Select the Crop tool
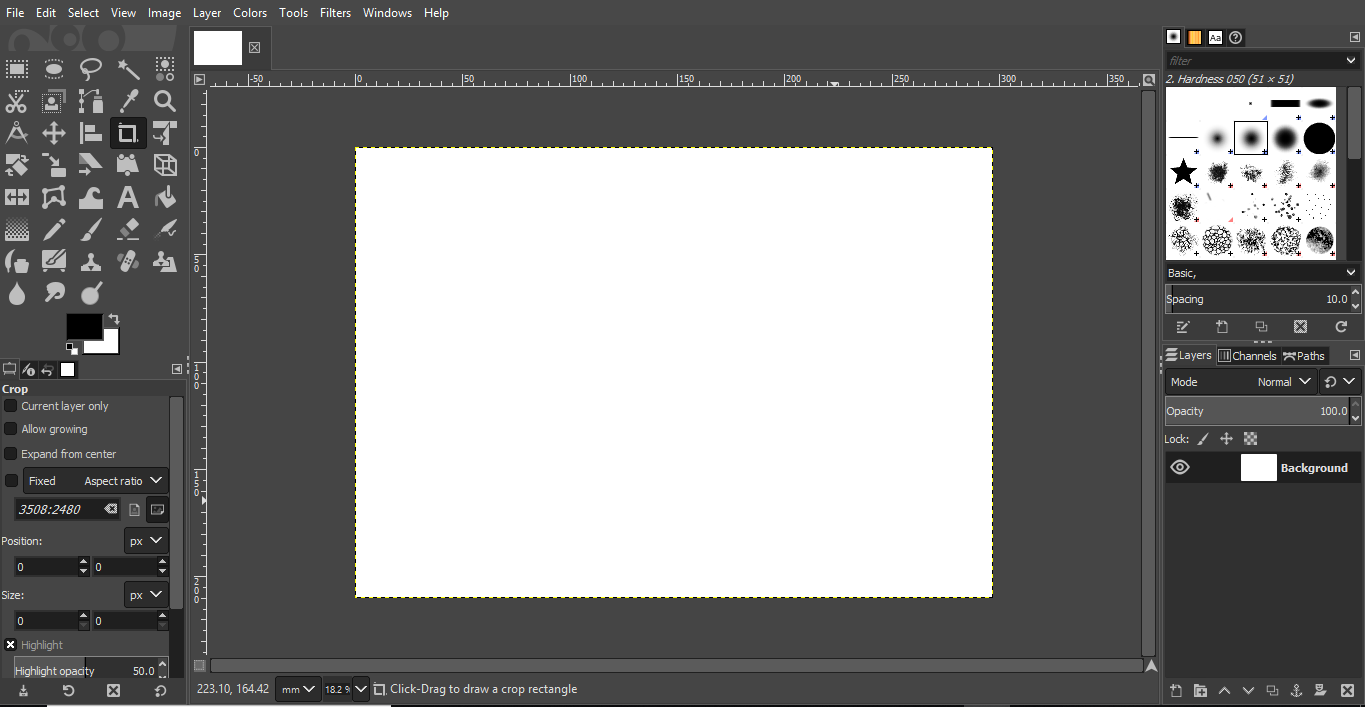This screenshot has height=707, width=1365. click(128, 133)
